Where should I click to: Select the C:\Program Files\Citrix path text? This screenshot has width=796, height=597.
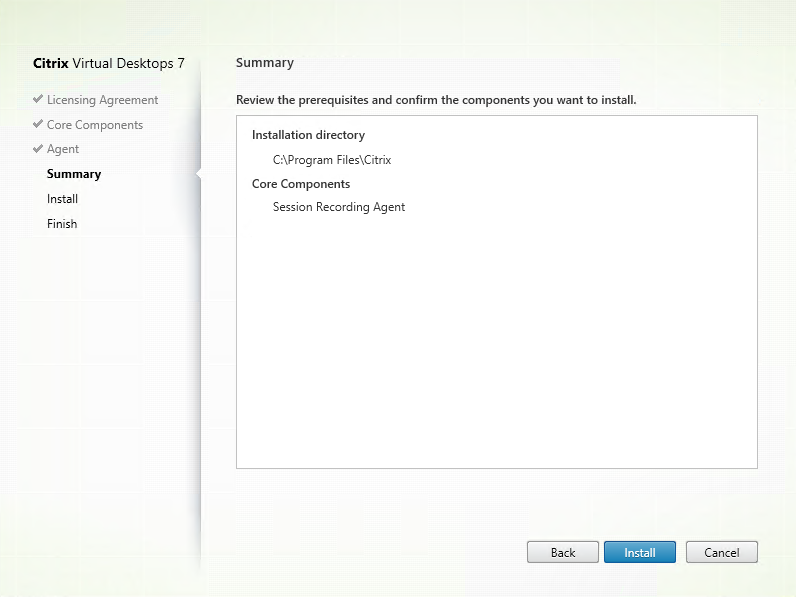(326, 159)
